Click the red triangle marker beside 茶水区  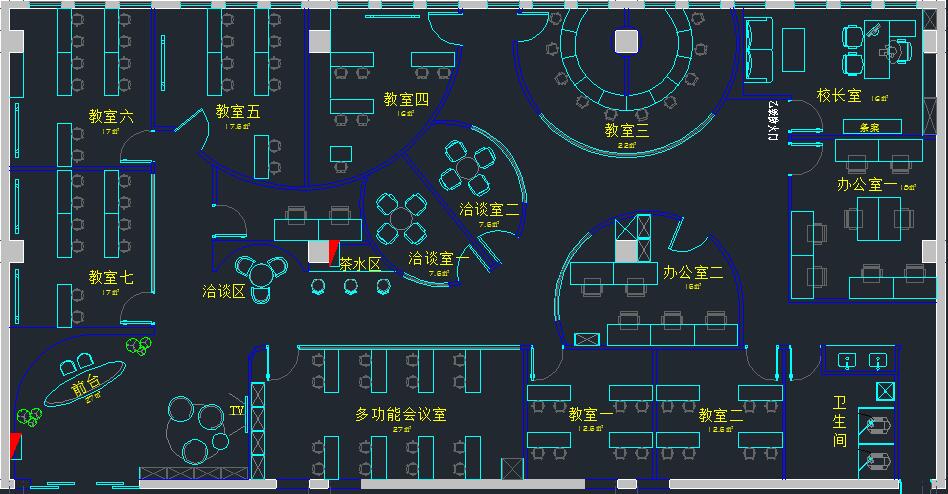pyautogui.click(x=333, y=253)
